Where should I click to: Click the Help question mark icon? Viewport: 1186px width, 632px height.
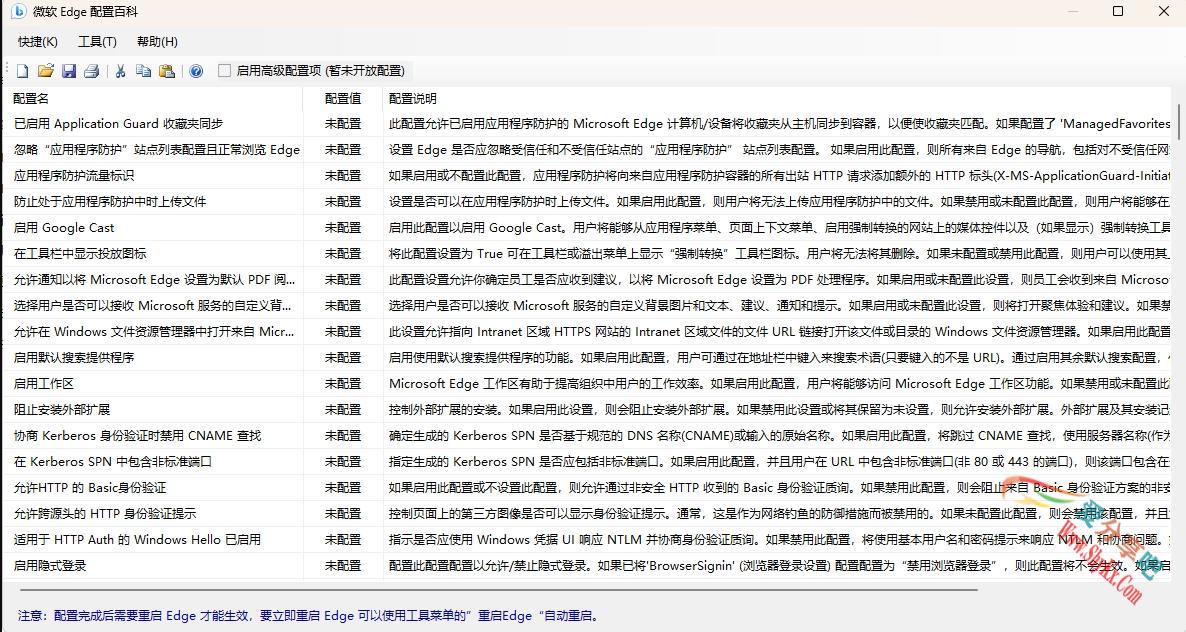(x=196, y=71)
